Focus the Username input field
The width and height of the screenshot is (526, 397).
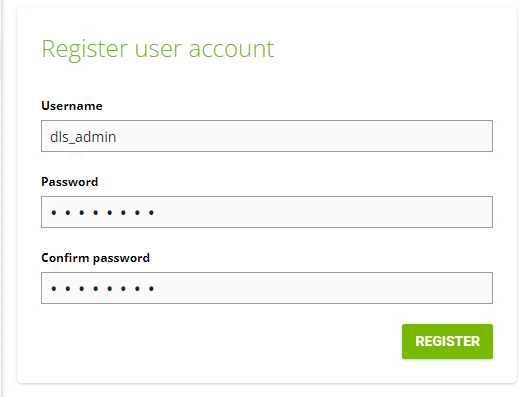click(267, 136)
